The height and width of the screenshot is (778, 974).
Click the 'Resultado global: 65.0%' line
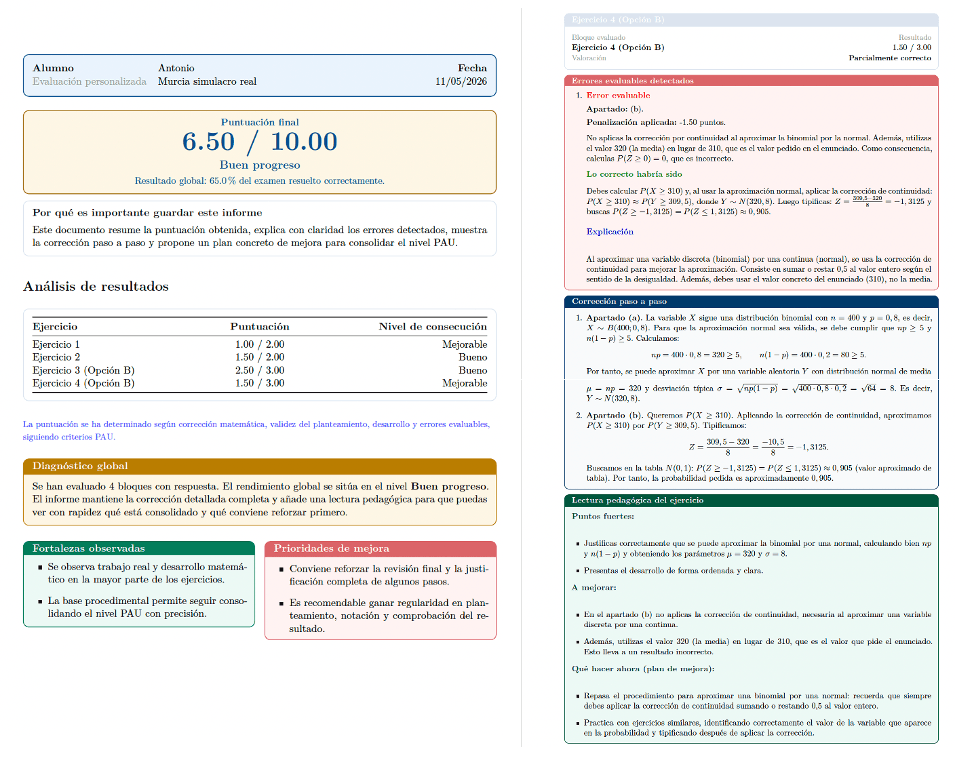[260, 181]
